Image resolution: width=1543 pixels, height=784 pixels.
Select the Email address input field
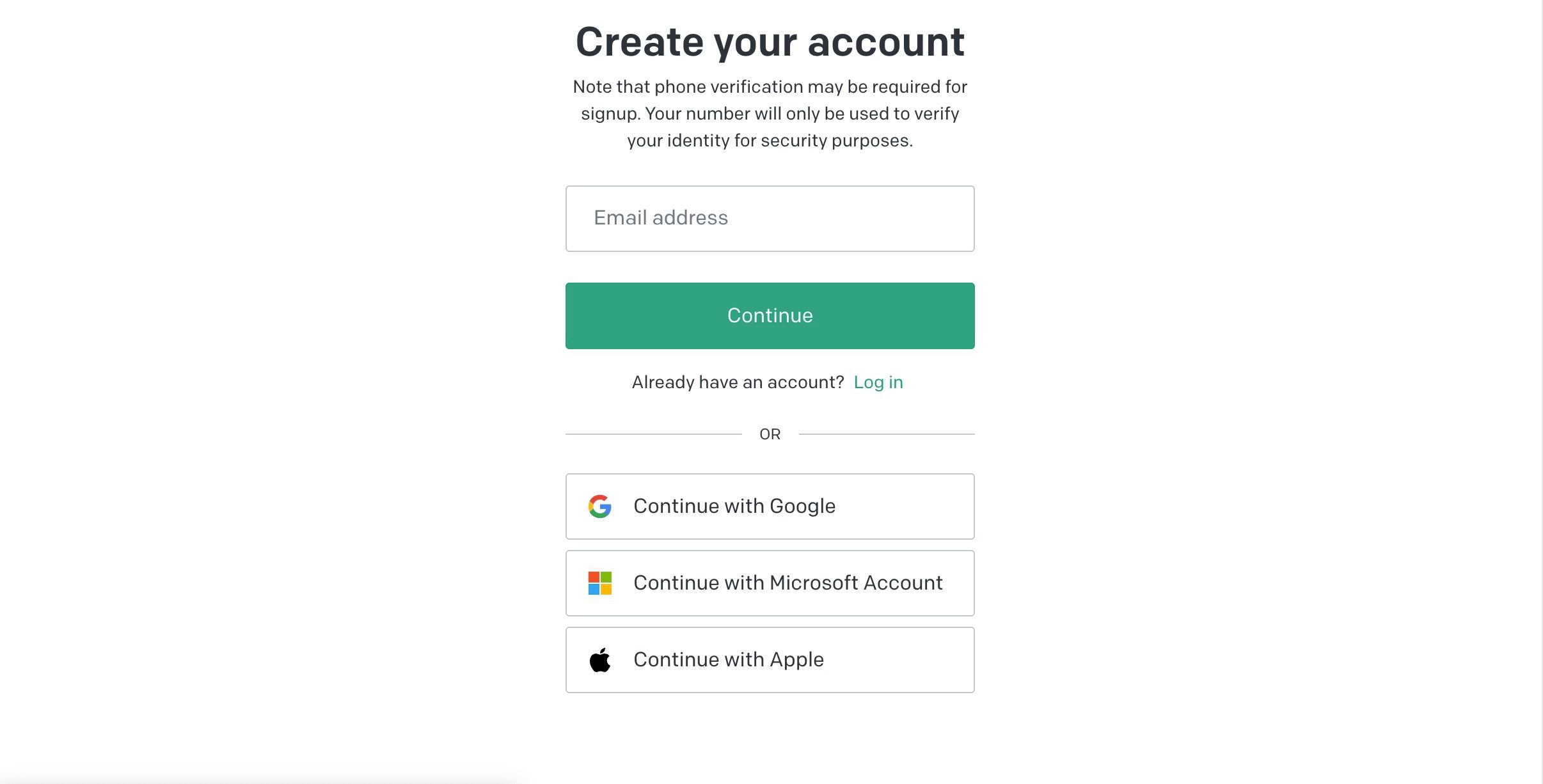[770, 218]
